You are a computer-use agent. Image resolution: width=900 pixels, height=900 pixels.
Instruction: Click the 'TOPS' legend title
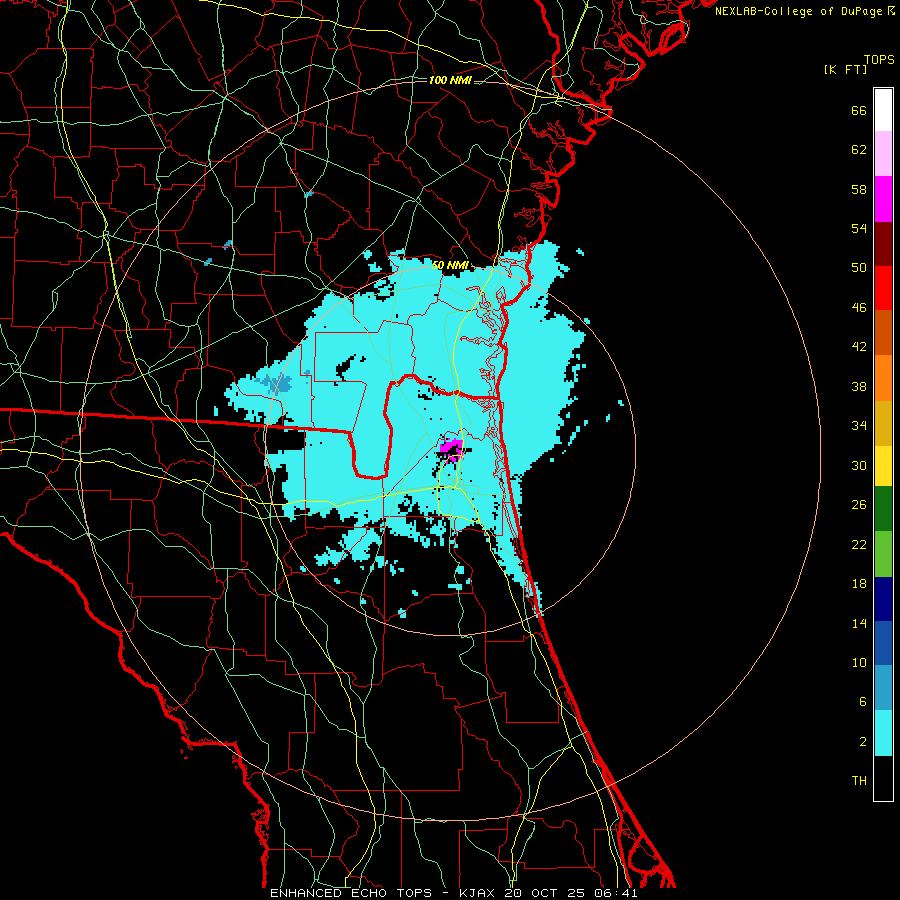(x=879, y=59)
